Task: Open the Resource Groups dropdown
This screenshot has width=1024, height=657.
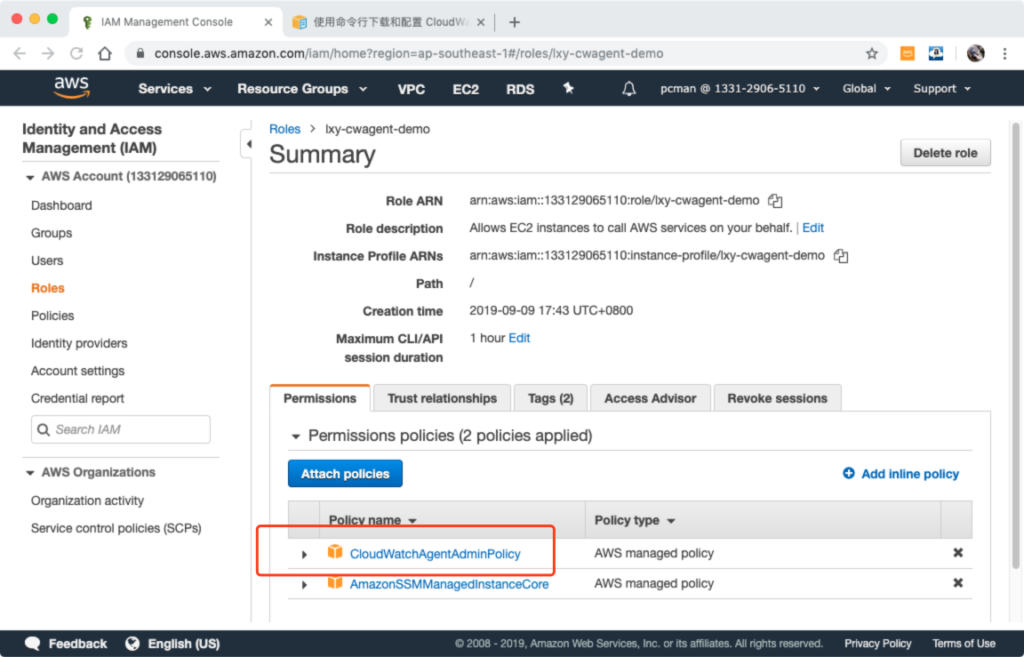Action: click(x=302, y=89)
